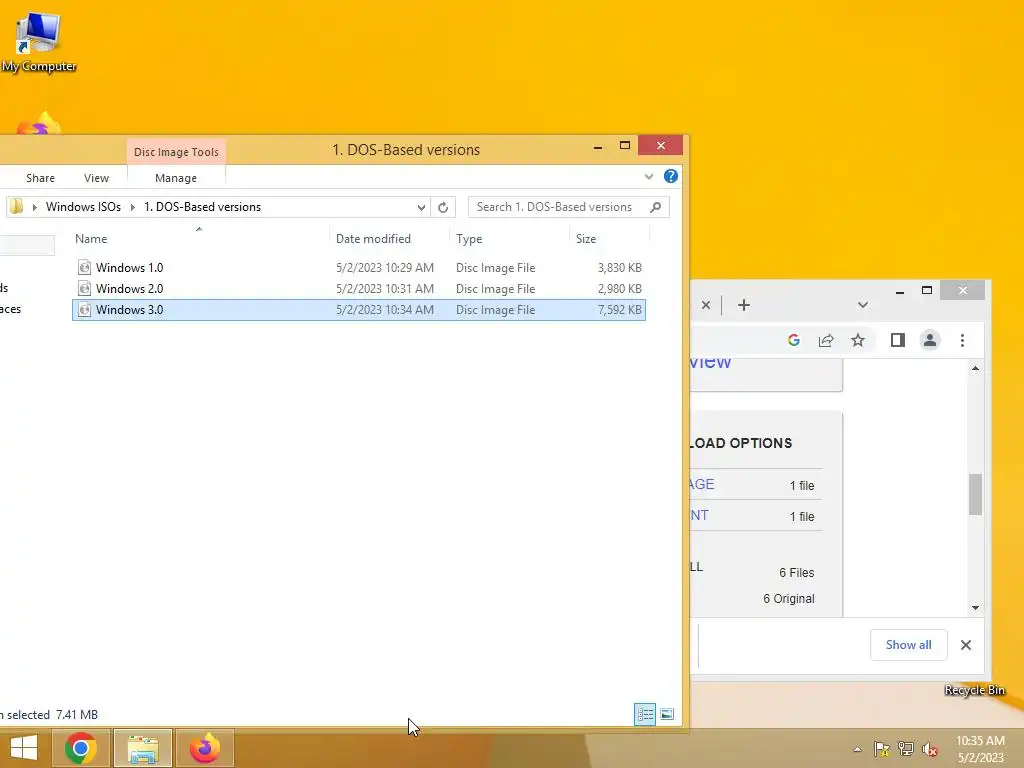Click muted volume tray icon
Image resolution: width=1024 pixels, height=768 pixels.
(x=930, y=749)
